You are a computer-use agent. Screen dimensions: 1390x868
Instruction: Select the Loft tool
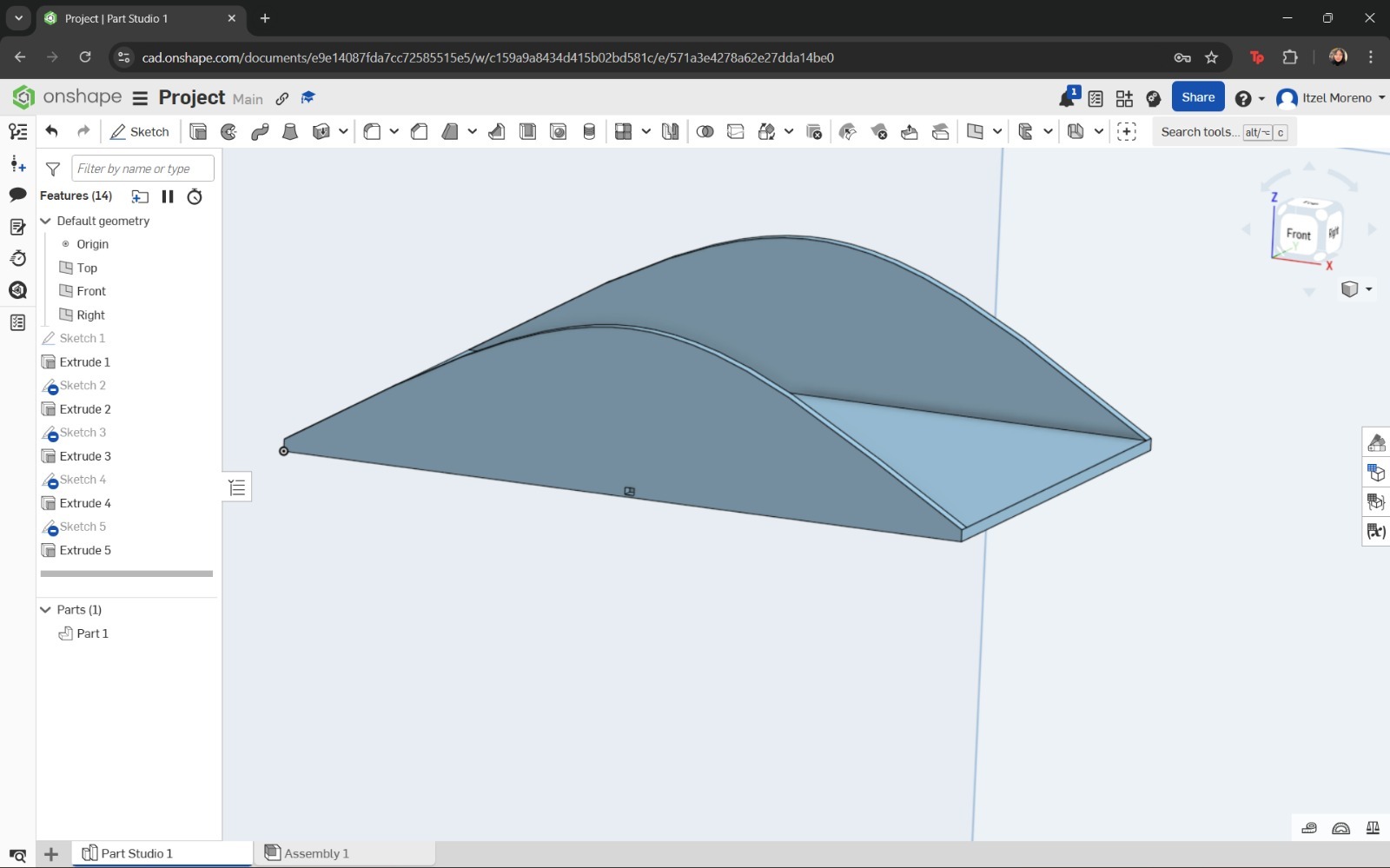click(290, 131)
